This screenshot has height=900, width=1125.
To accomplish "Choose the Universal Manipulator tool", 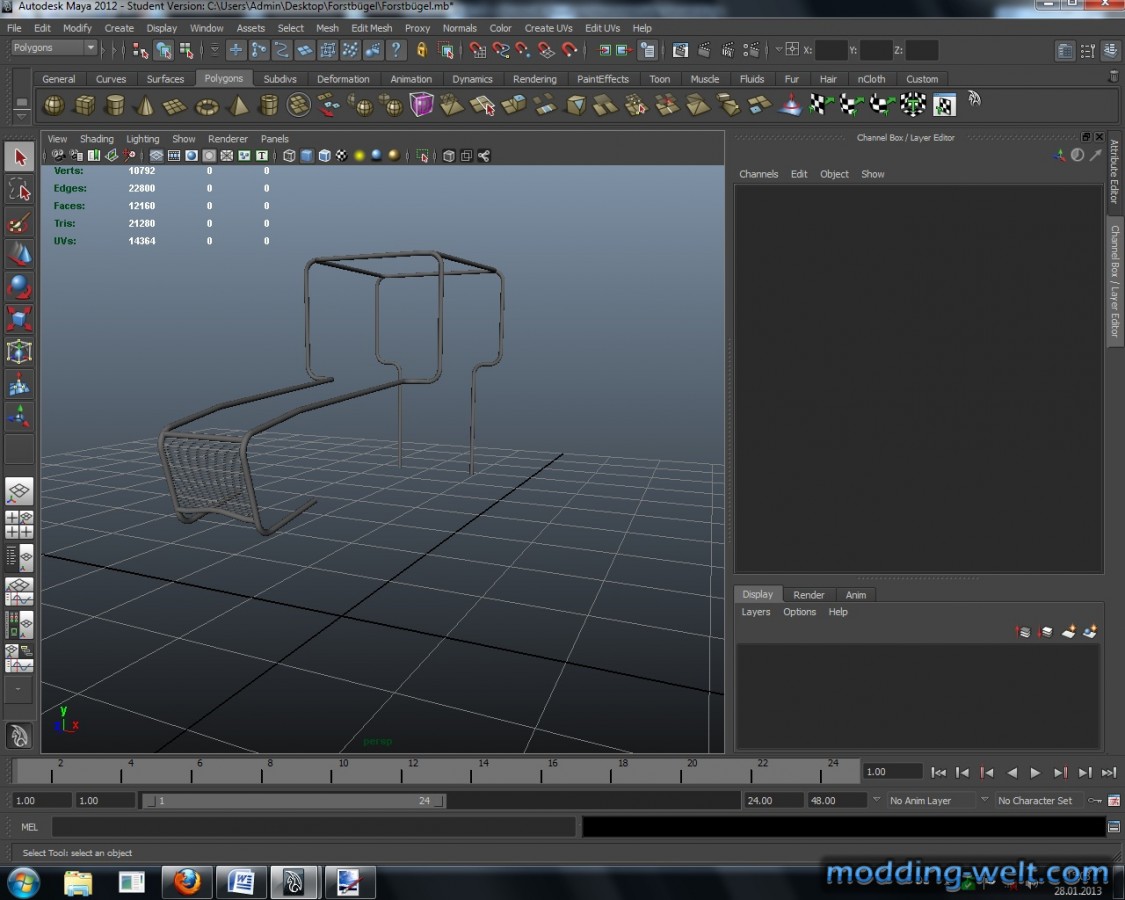I will pyautogui.click(x=19, y=352).
